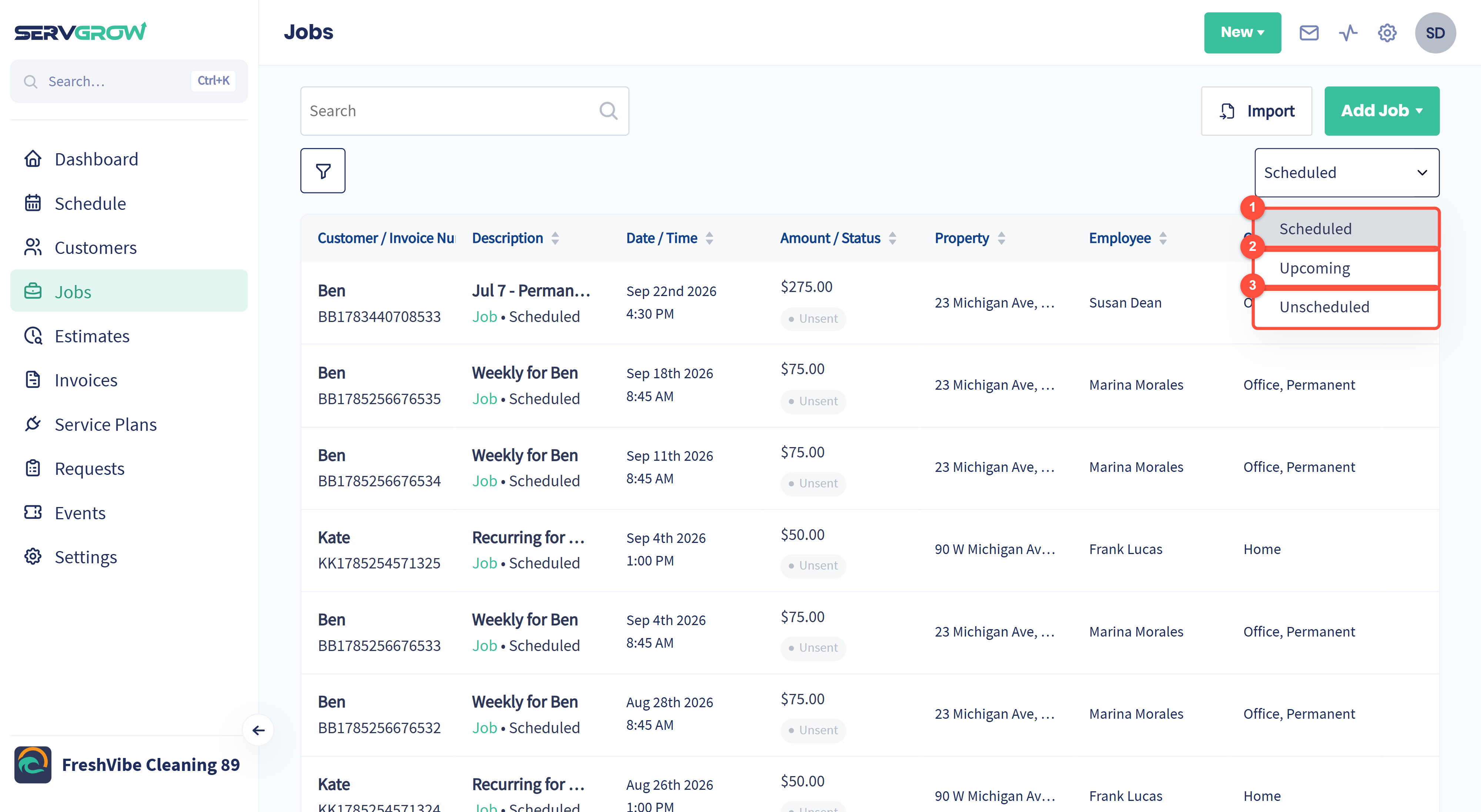Expand the New dropdown button
1481x812 pixels.
click(x=1243, y=33)
